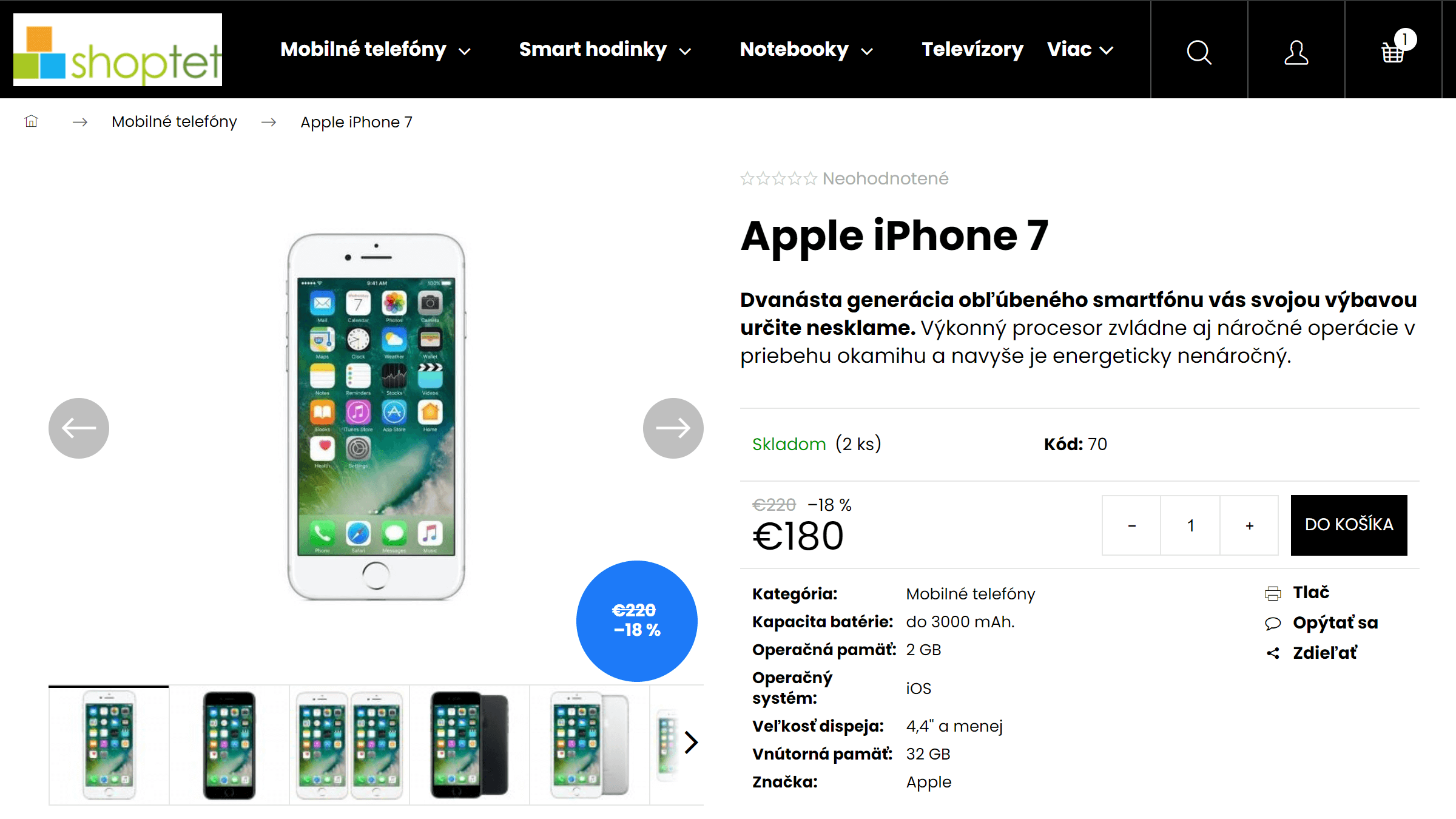The width and height of the screenshot is (1456, 819).
Task: Click the Opýtať sa speech bubble icon
Action: pyautogui.click(x=1273, y=623)
